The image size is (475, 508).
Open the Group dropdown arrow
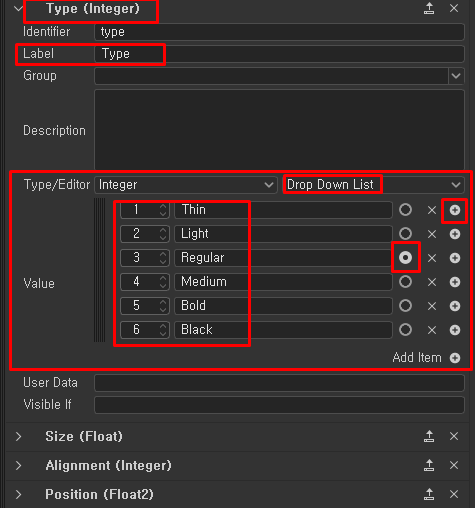pyautogui.click(x=456, y=76)
